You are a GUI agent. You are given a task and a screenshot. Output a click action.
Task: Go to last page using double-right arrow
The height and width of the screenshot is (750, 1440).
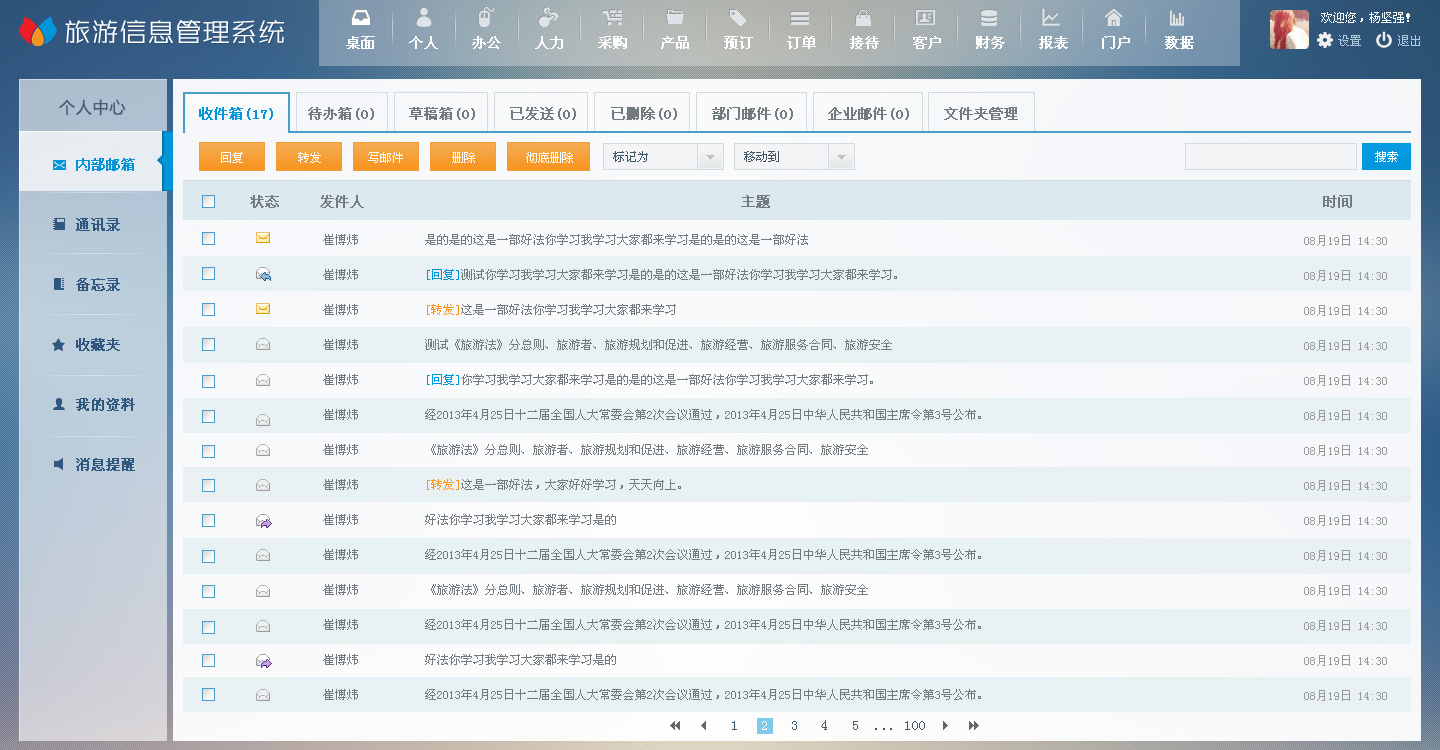coord(974,726)
